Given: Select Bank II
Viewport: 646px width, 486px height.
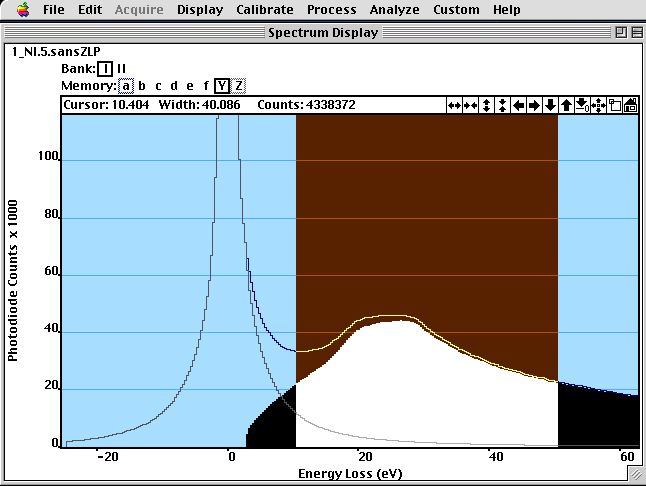Looking at the screenshot, I should click(121, 69).
